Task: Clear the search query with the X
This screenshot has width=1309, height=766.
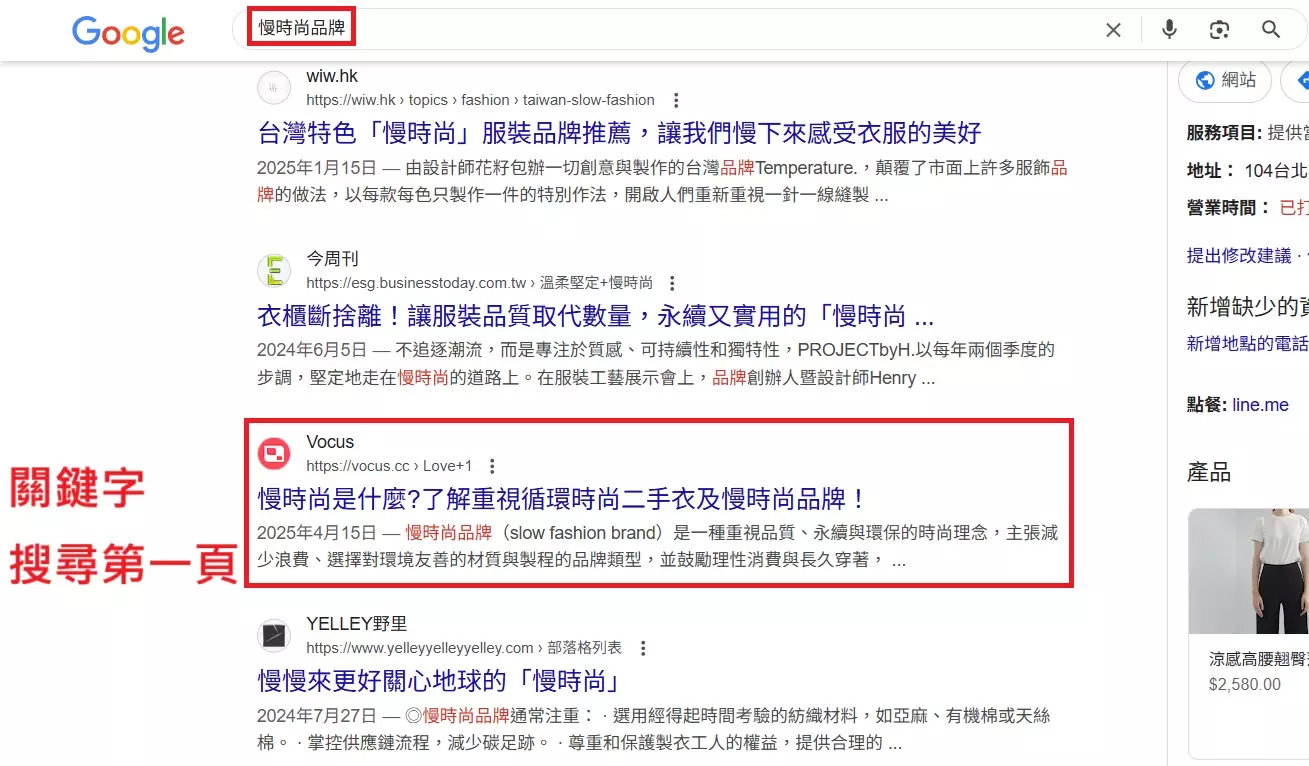Action: (1113, 30)
